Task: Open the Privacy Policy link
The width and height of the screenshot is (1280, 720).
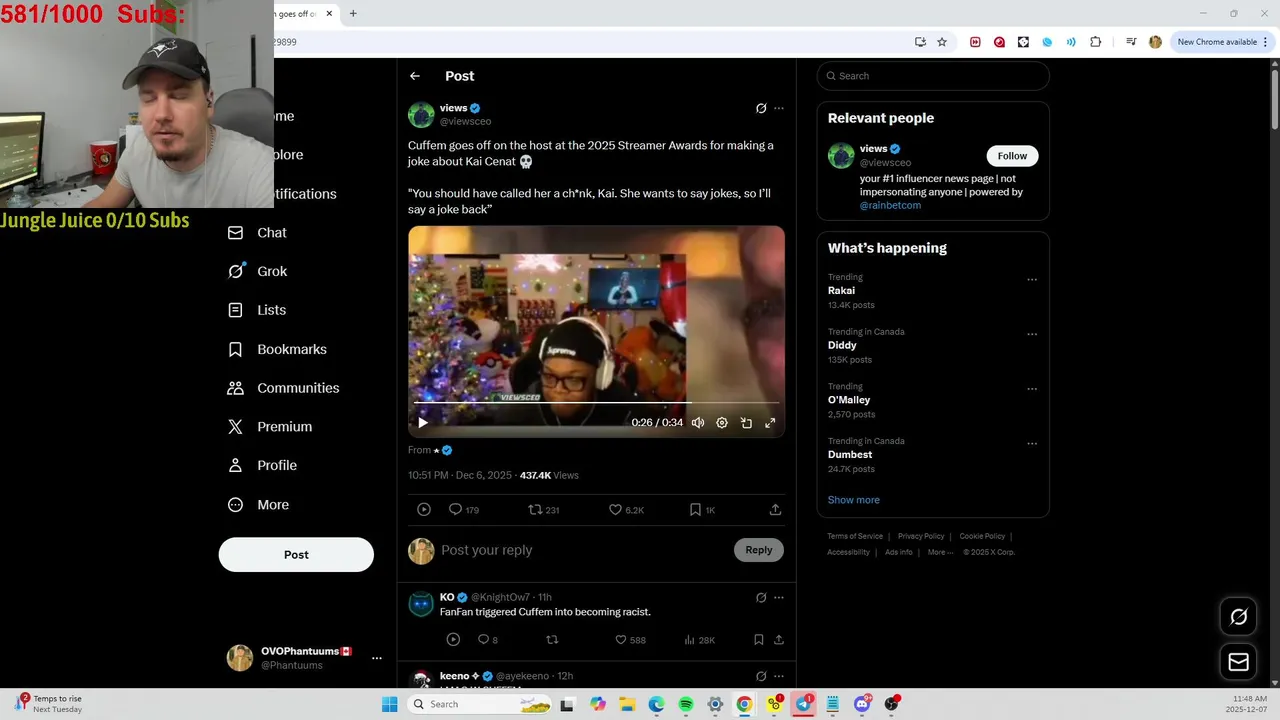Action: (x=921, y=536)
